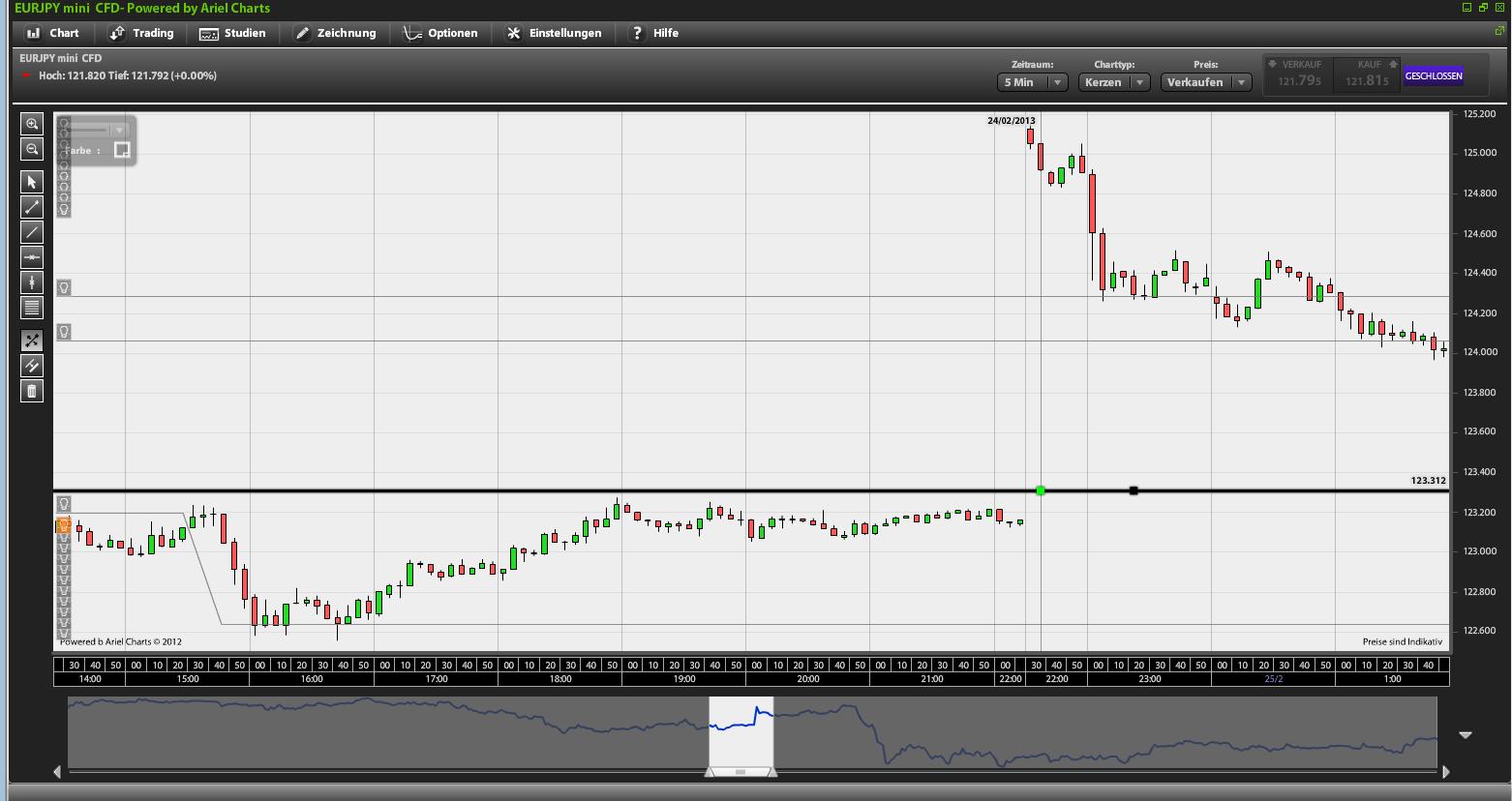Select the double-arrow trend line tool
This screenshot has height=801, width=1512.
32,207
